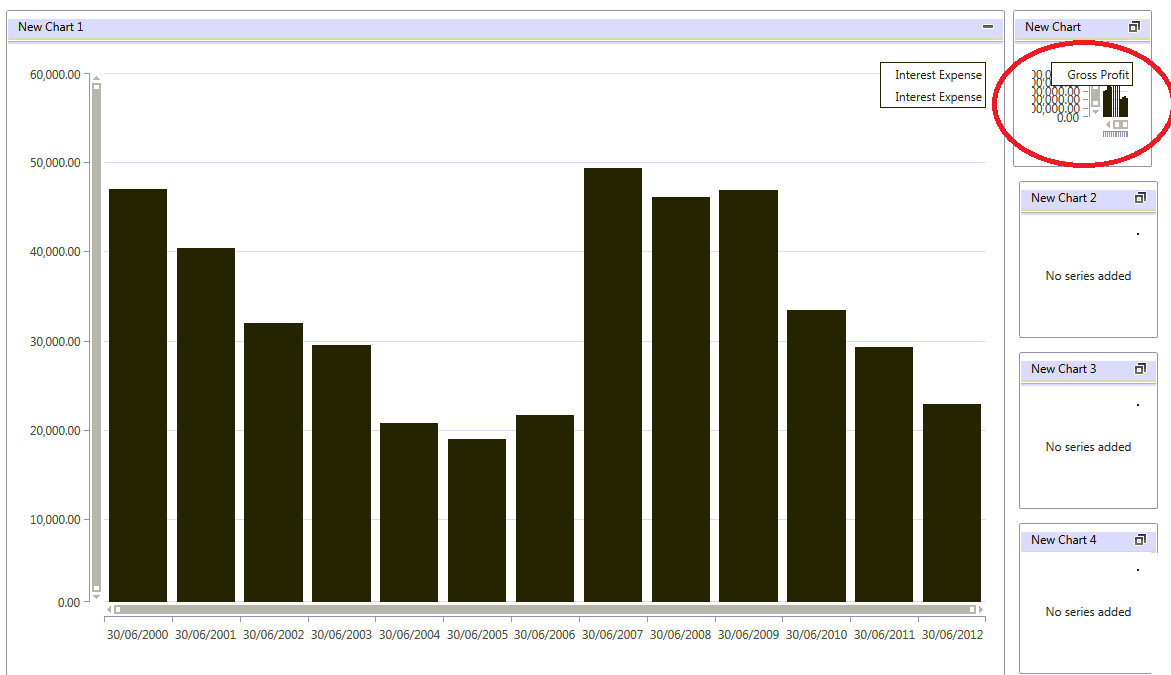1171x675 pixels.
Task: Select the first Interest Expense legend entry
Action: point(938,75)
